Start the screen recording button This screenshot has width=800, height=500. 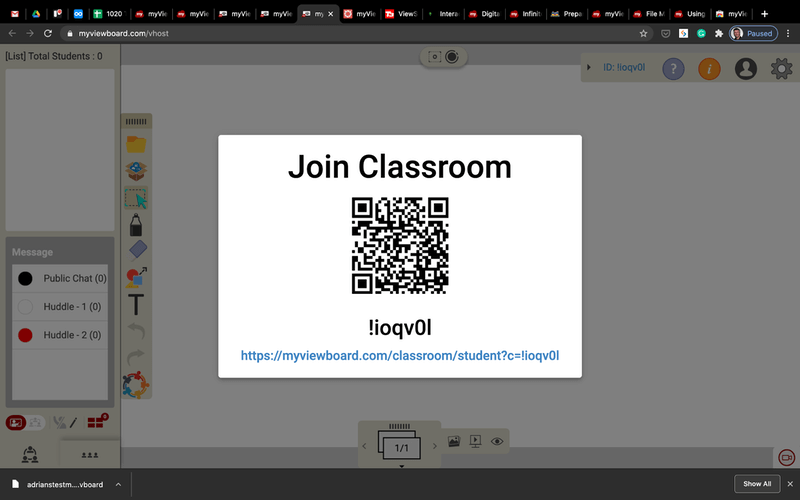[x=452, y=57]
